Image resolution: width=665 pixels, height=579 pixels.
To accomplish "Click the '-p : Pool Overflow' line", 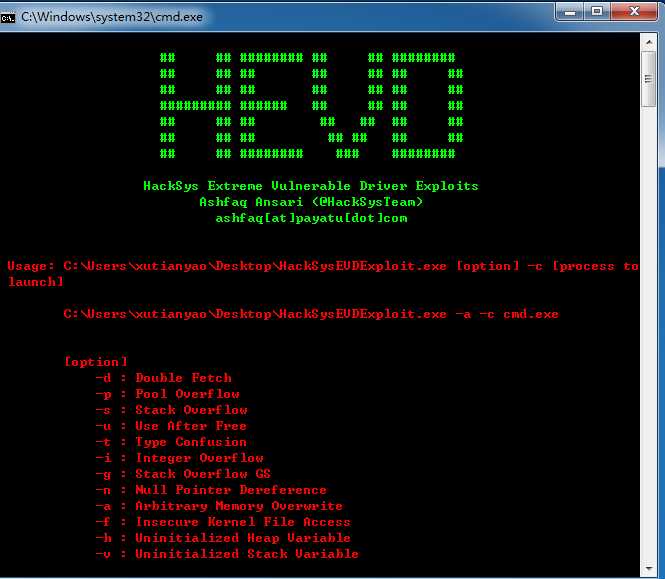I will point(168,394).
